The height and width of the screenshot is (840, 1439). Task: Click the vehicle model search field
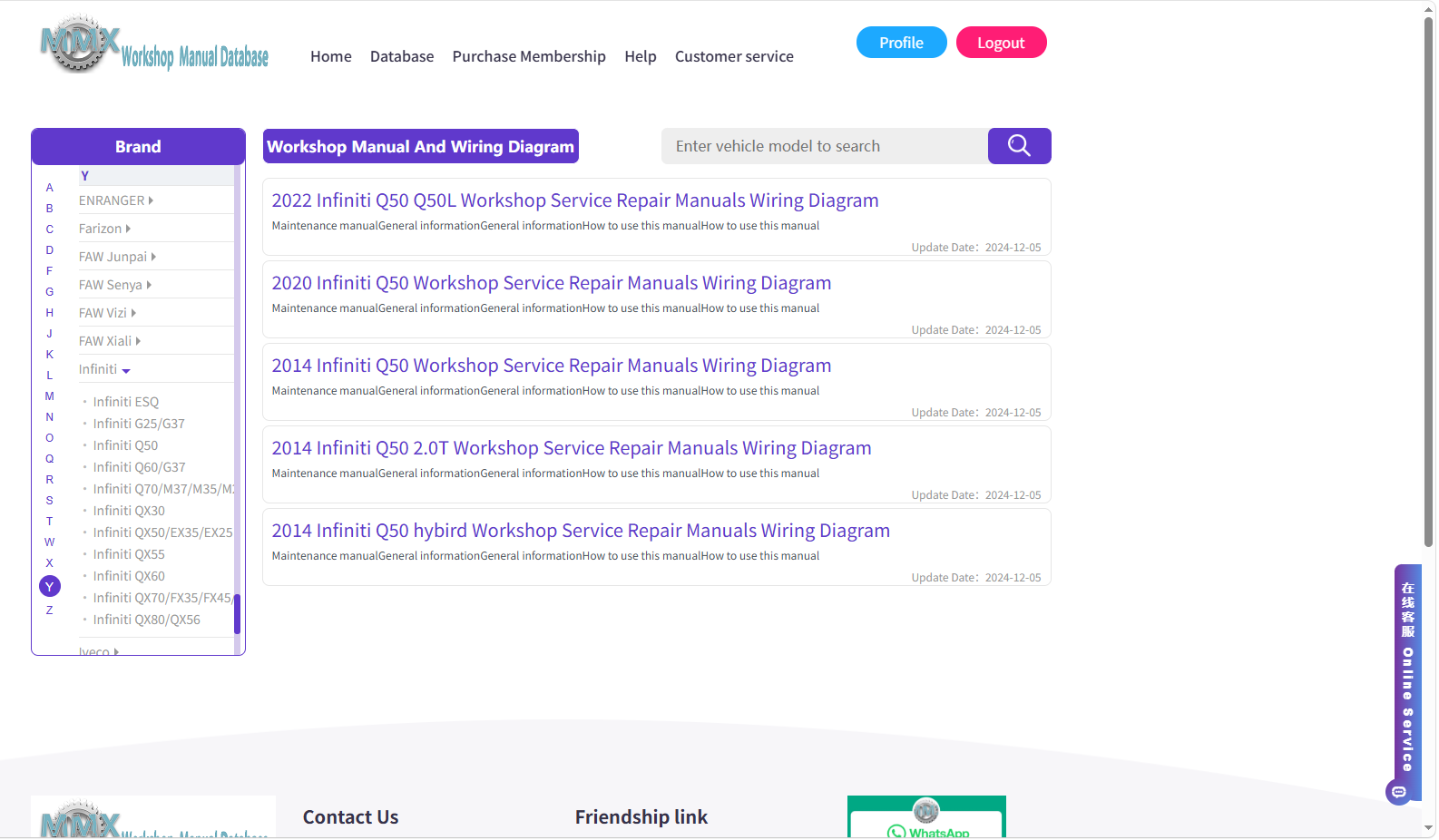pyautogui.click(x=825, y=146)
